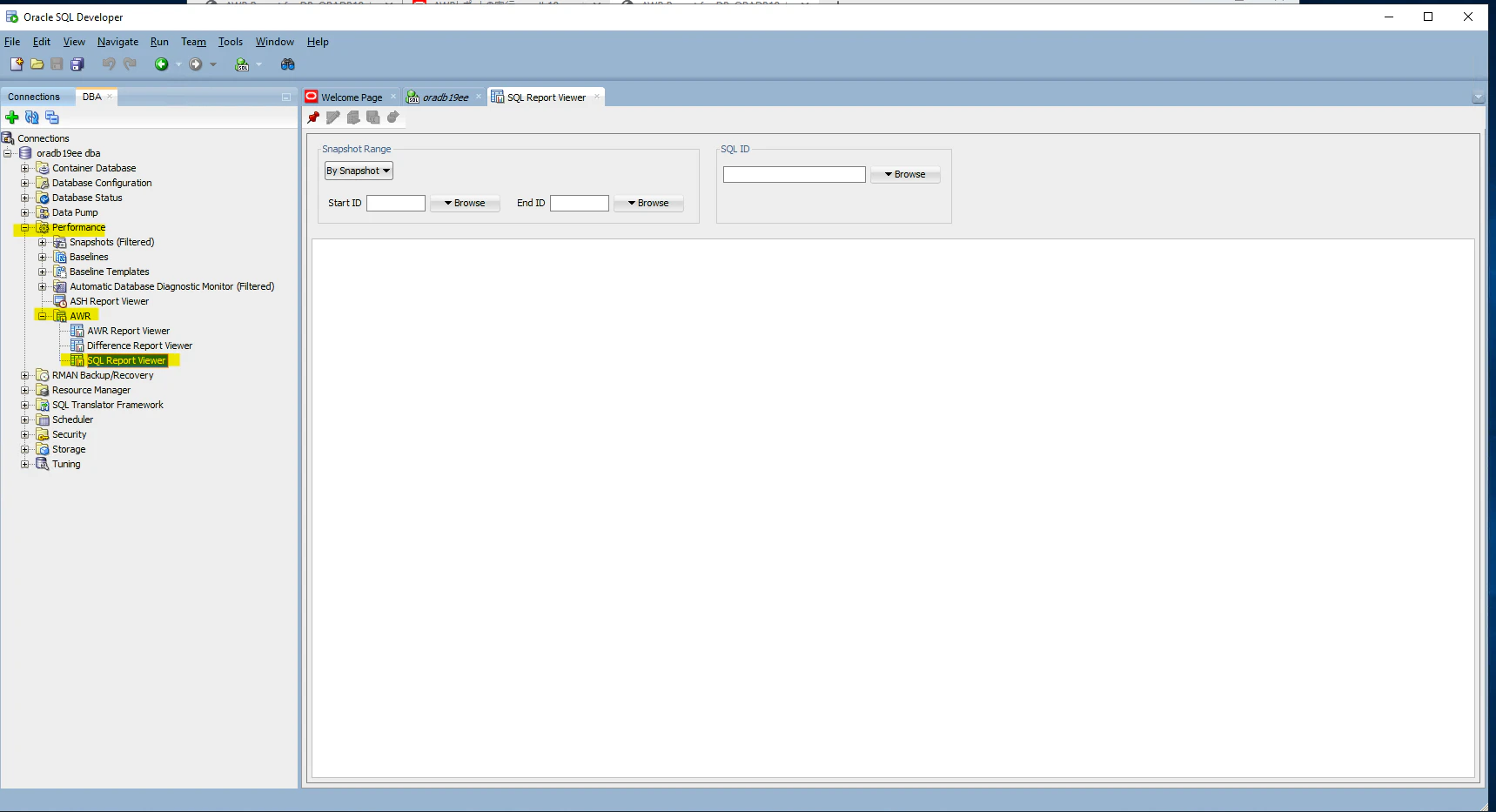Screen dimensions: 1496x812
Task: Select the Baseline Templates tree item
Action: 109,272
